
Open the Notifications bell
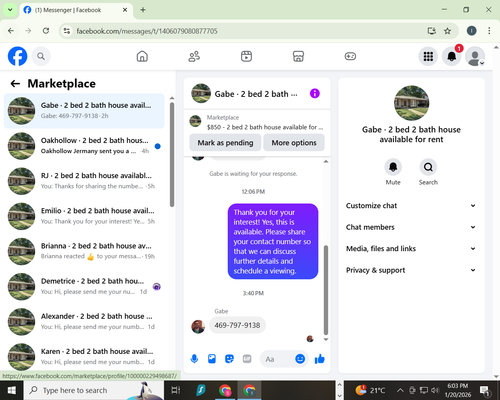click(x=452, y=56)
